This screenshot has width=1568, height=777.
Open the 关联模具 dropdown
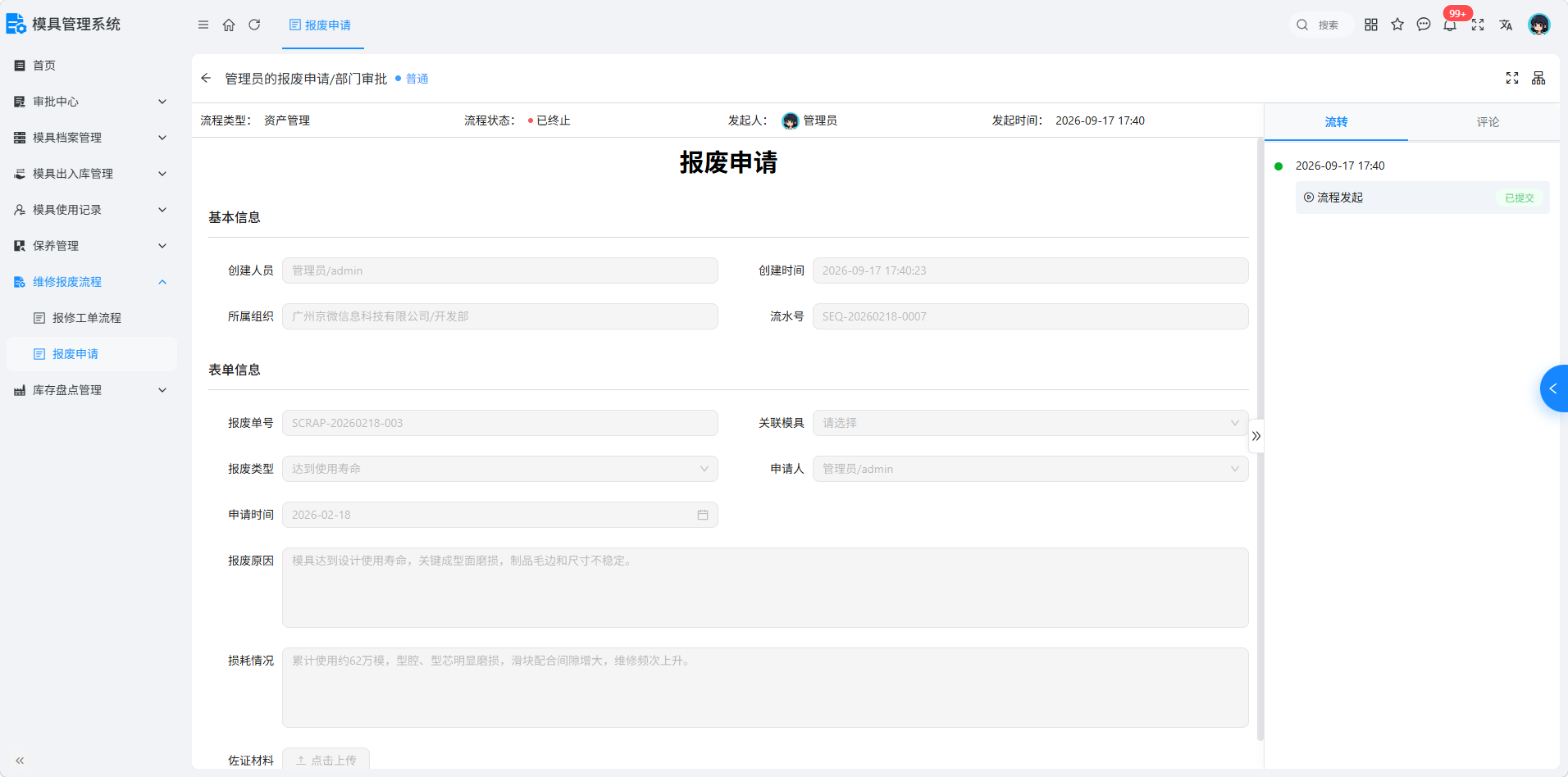1030,423
